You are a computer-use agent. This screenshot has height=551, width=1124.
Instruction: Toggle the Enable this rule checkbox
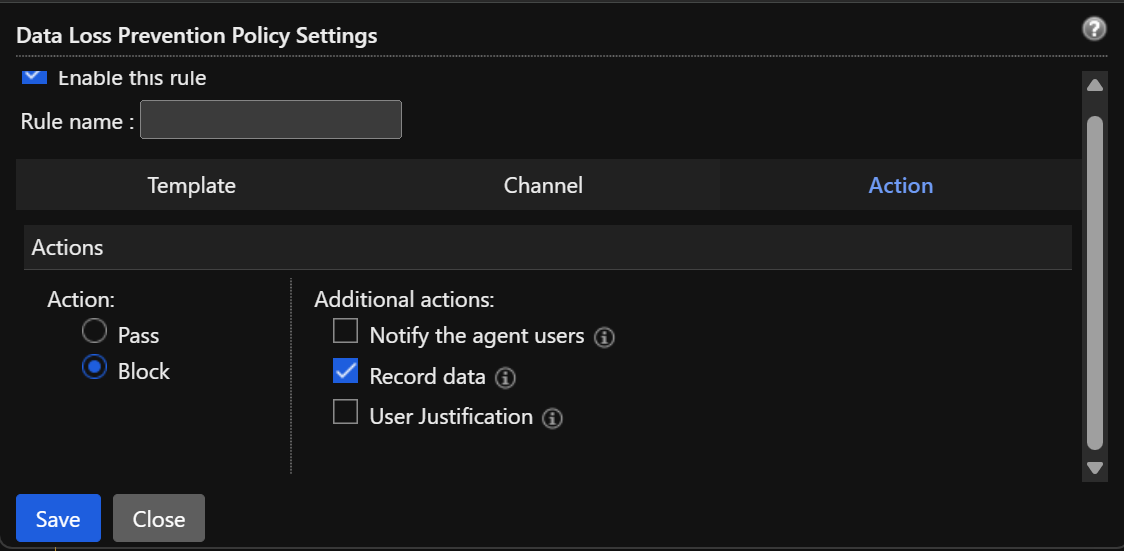point(34,77)
